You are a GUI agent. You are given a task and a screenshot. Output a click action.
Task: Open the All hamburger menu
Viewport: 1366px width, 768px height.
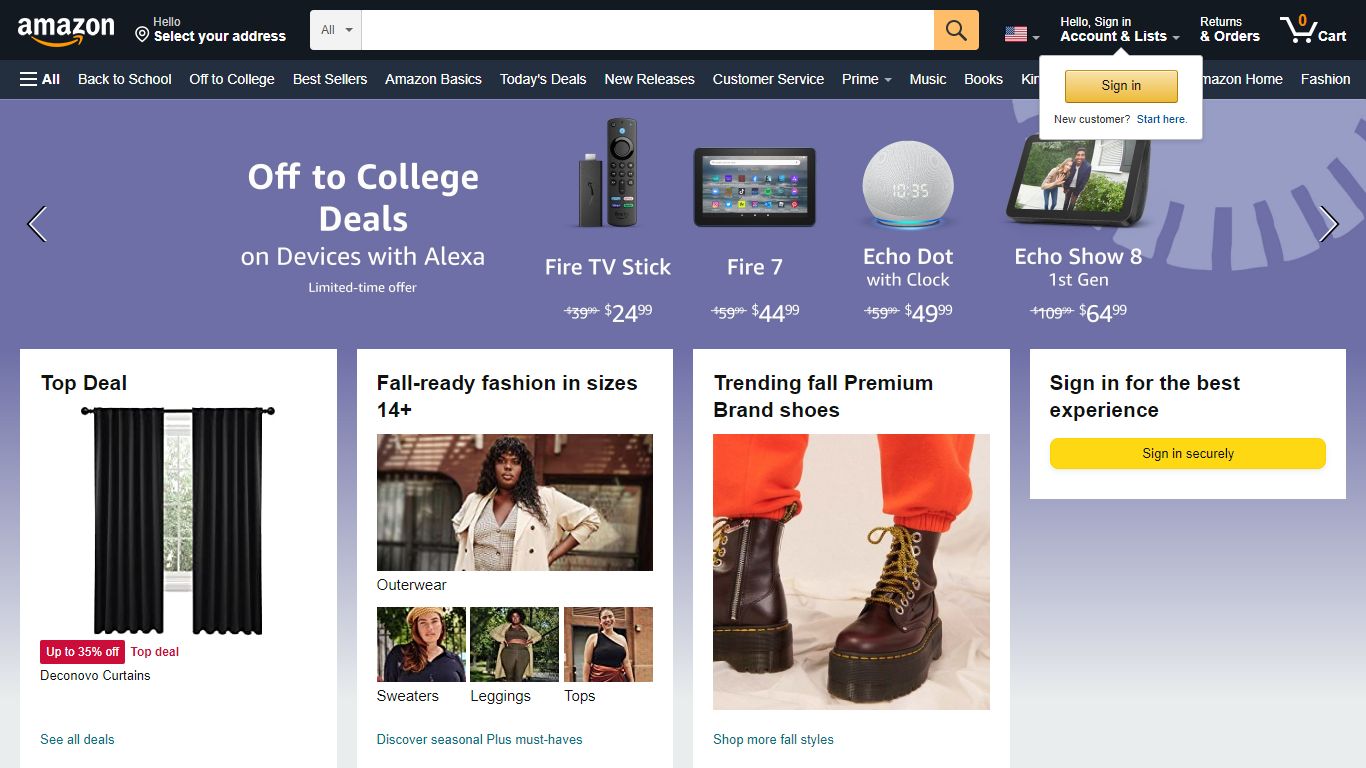(x=40, y=79)
